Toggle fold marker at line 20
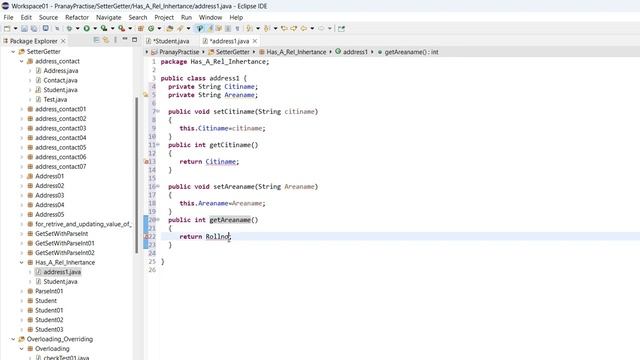Image resolution: width=640 pixels, height=360 pixels. [158, 220]
